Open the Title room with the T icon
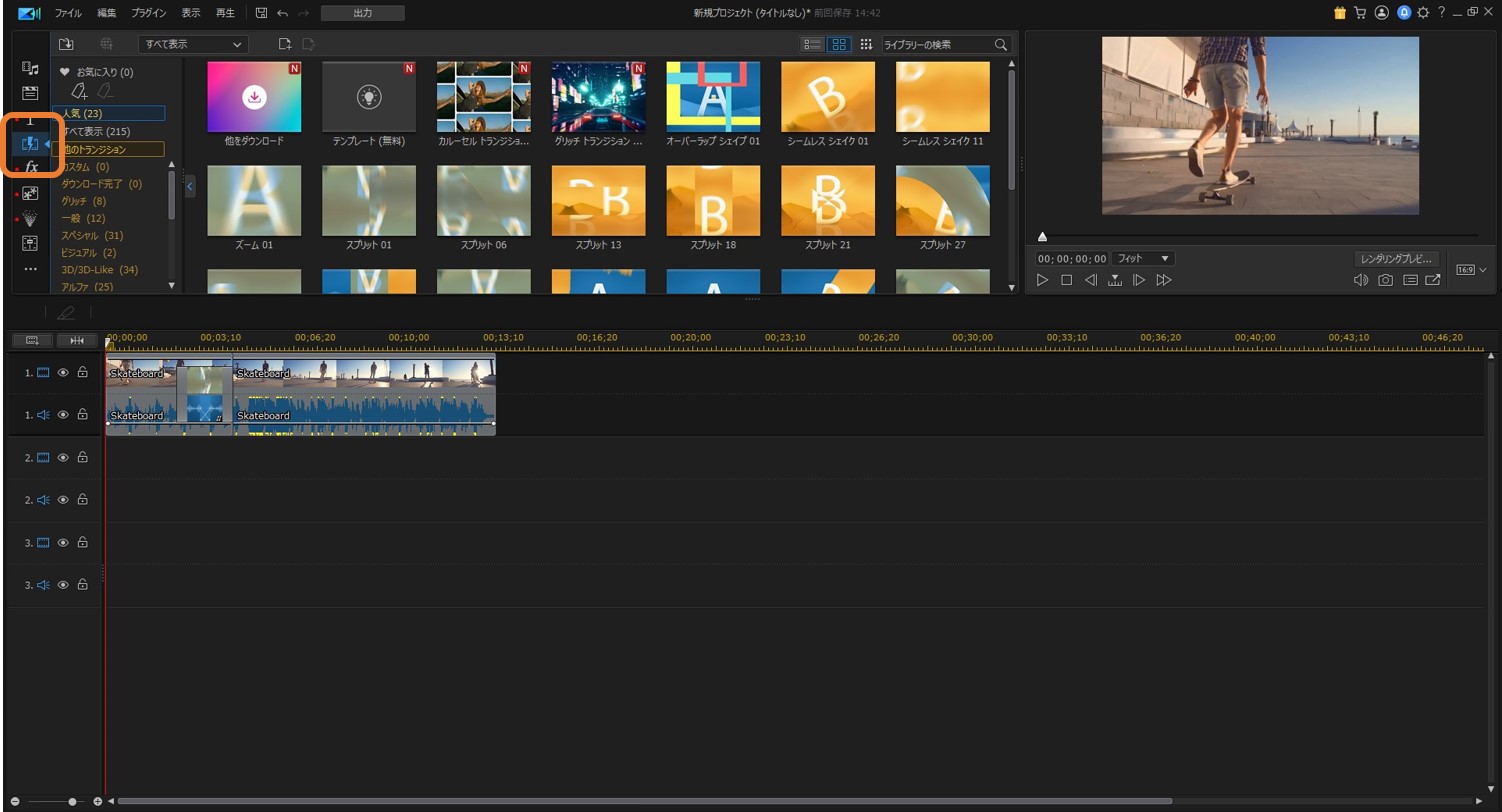The width and height of the screenshot is (1502, 812). tap(30, 120)
